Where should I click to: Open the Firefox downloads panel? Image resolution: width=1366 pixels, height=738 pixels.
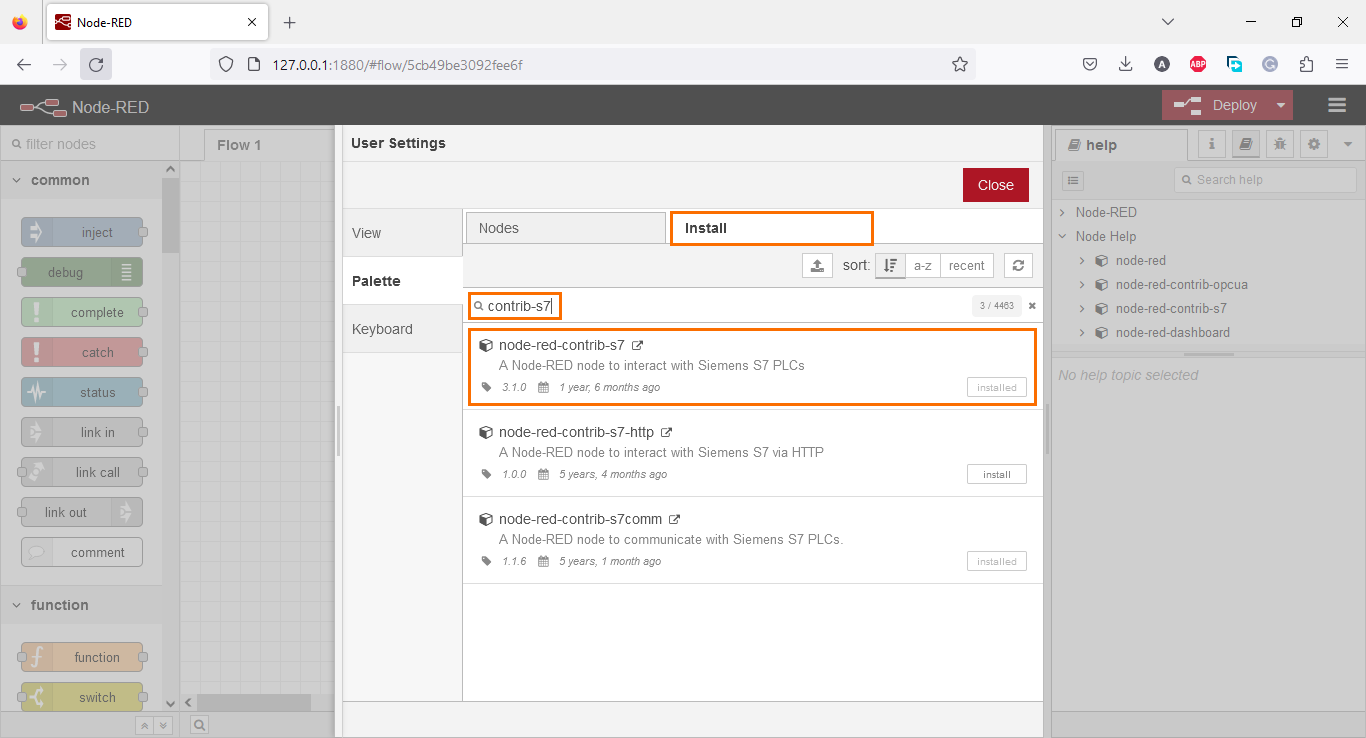[x=1125, y=64]
